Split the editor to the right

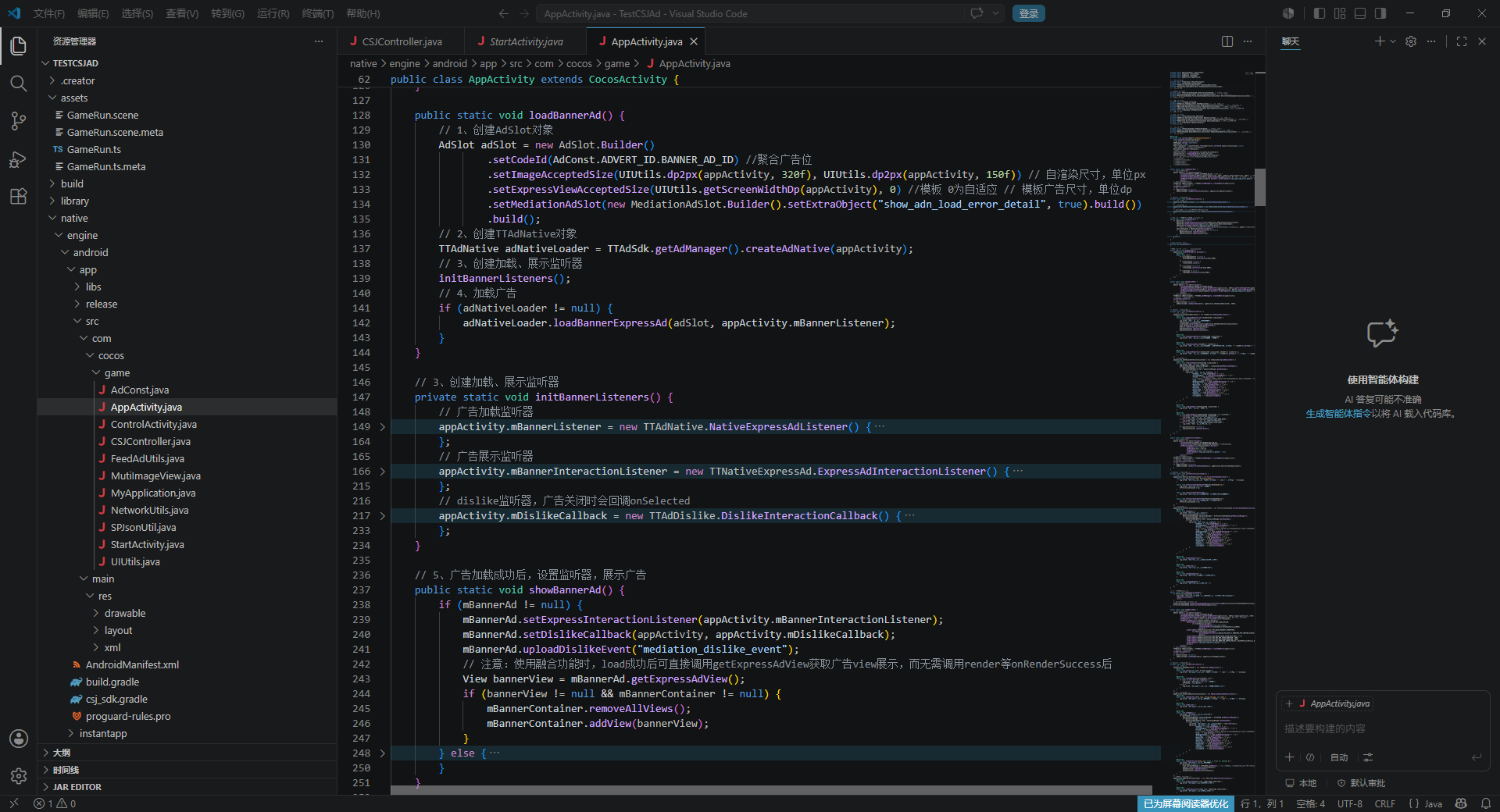[x=1227, y=41]
